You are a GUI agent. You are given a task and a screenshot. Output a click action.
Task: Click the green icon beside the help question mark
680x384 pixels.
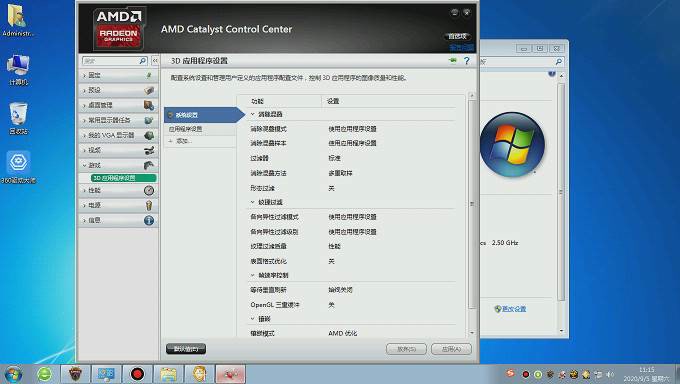tap(453, 61)
